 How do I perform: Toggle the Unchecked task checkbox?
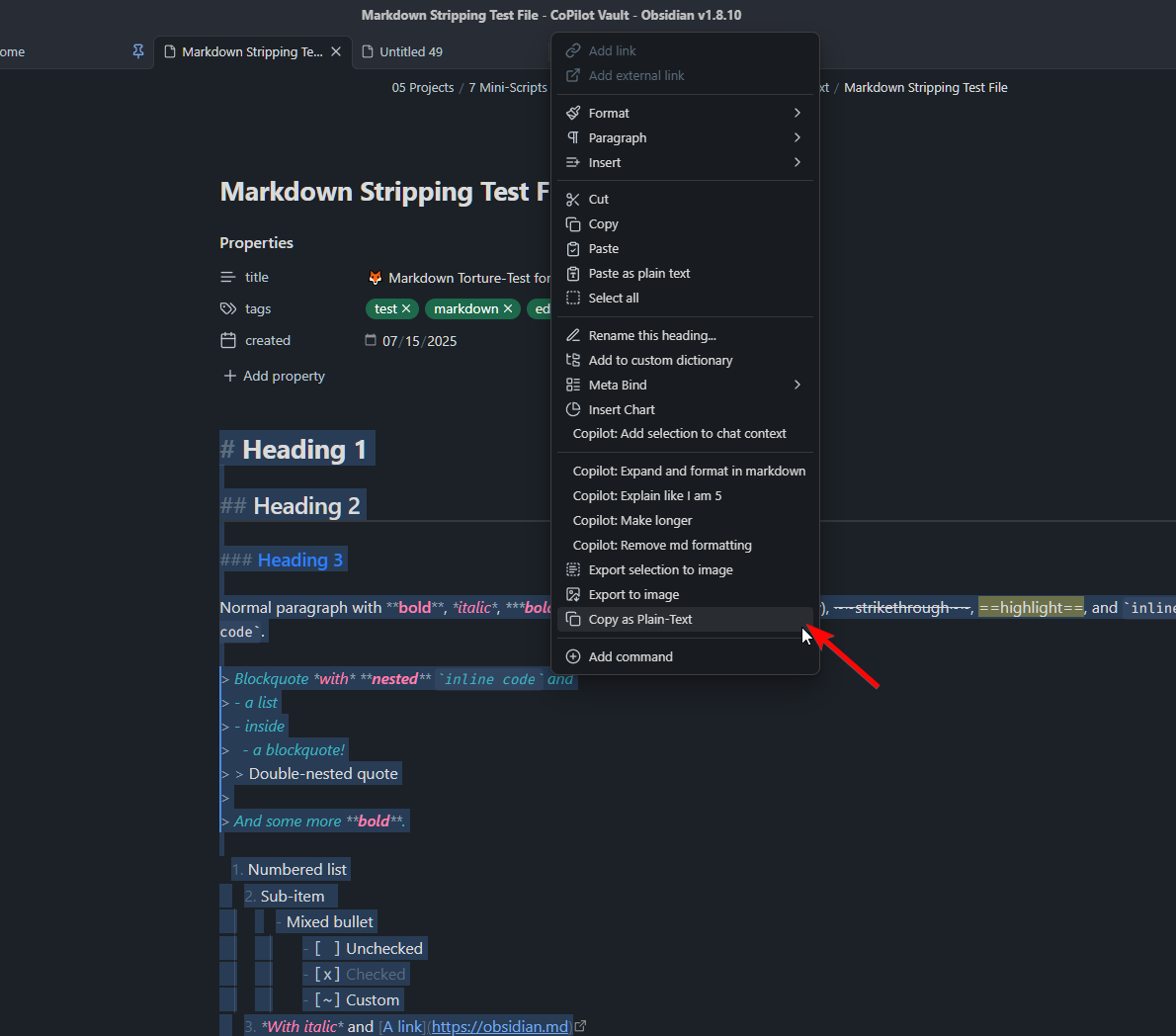[x=328, y=949]
